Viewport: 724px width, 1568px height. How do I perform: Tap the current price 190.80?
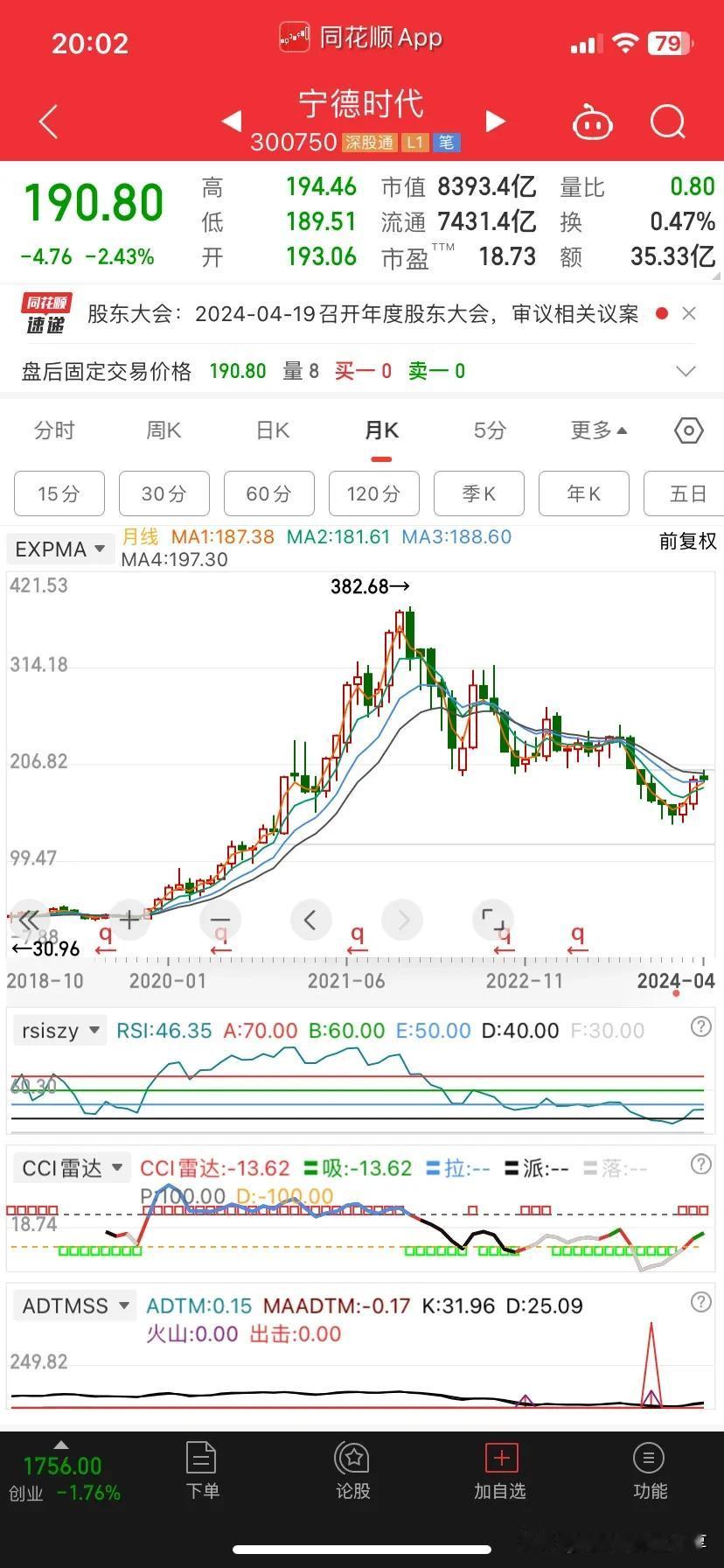pyautogui.click(x=94, y=204)
